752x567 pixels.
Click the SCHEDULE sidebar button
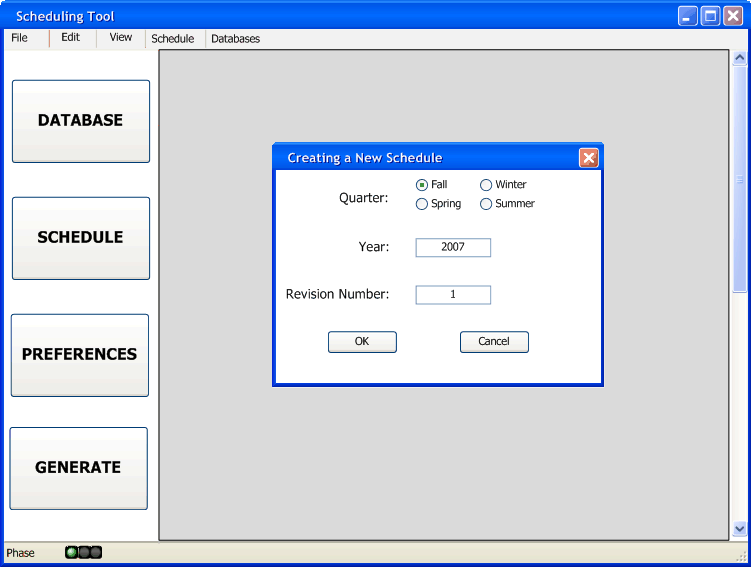[x=81, y=238]
